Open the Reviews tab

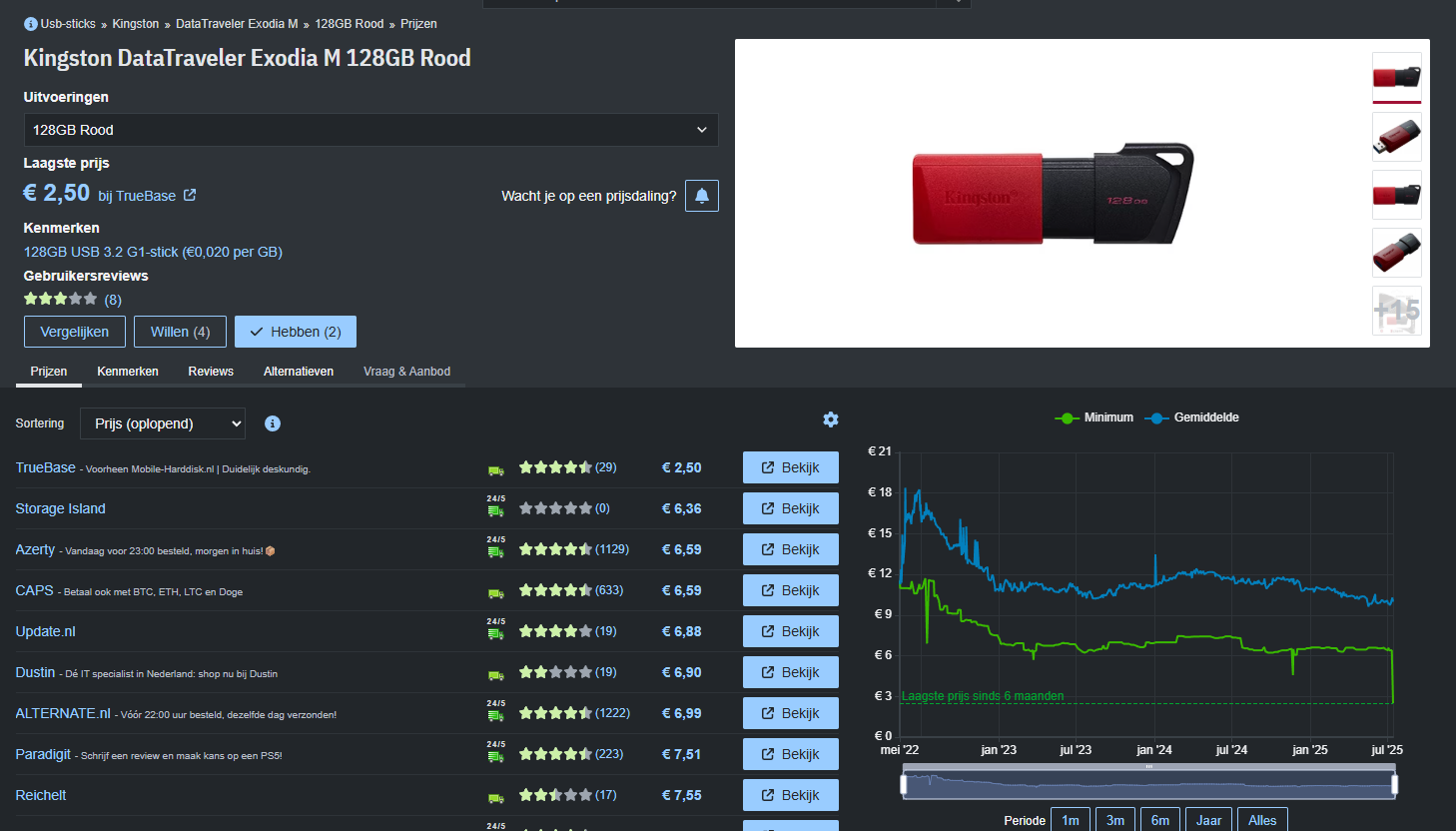(x=211, y=372)
